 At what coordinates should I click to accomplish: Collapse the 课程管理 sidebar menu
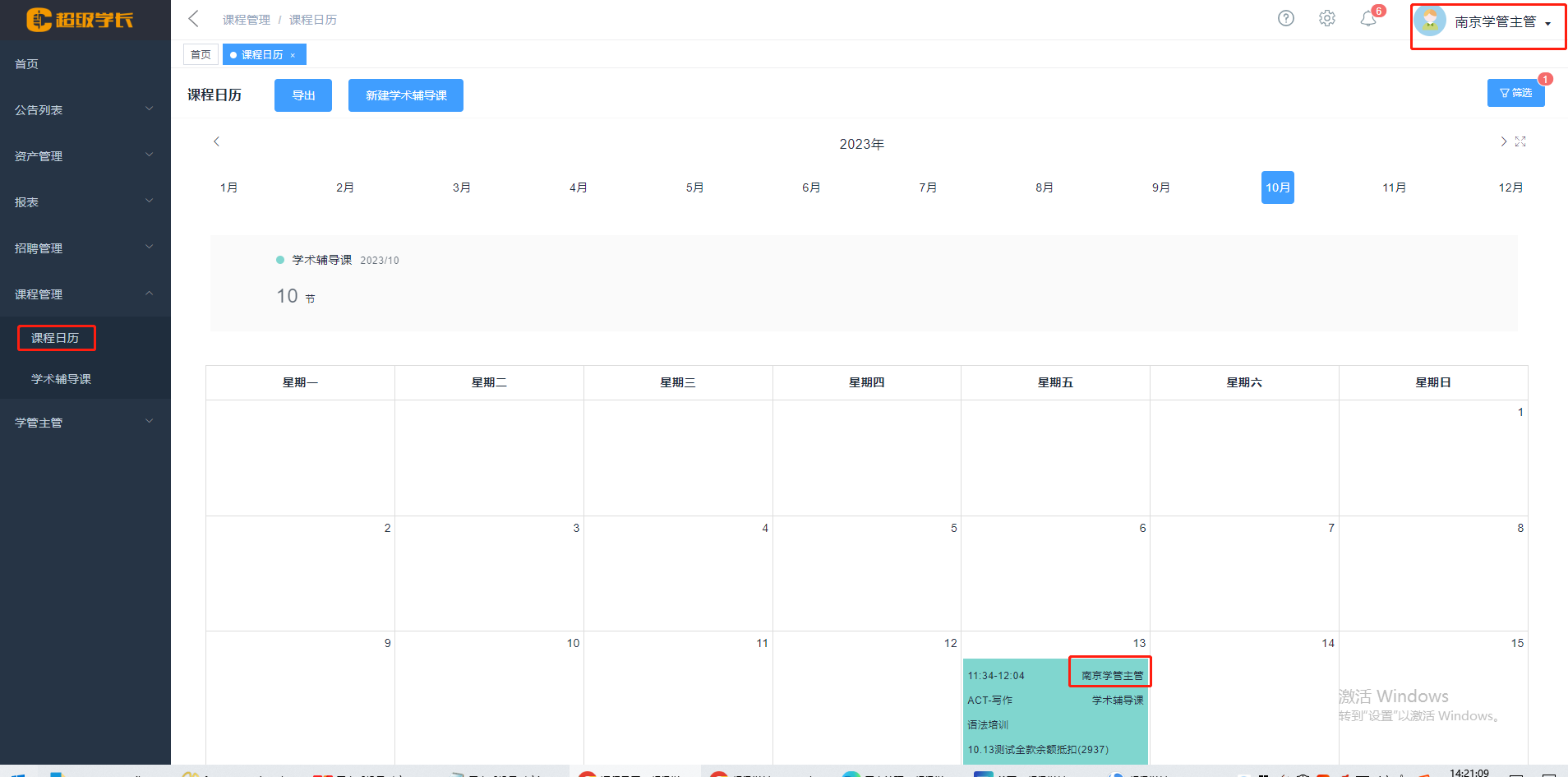pos(85,294)
